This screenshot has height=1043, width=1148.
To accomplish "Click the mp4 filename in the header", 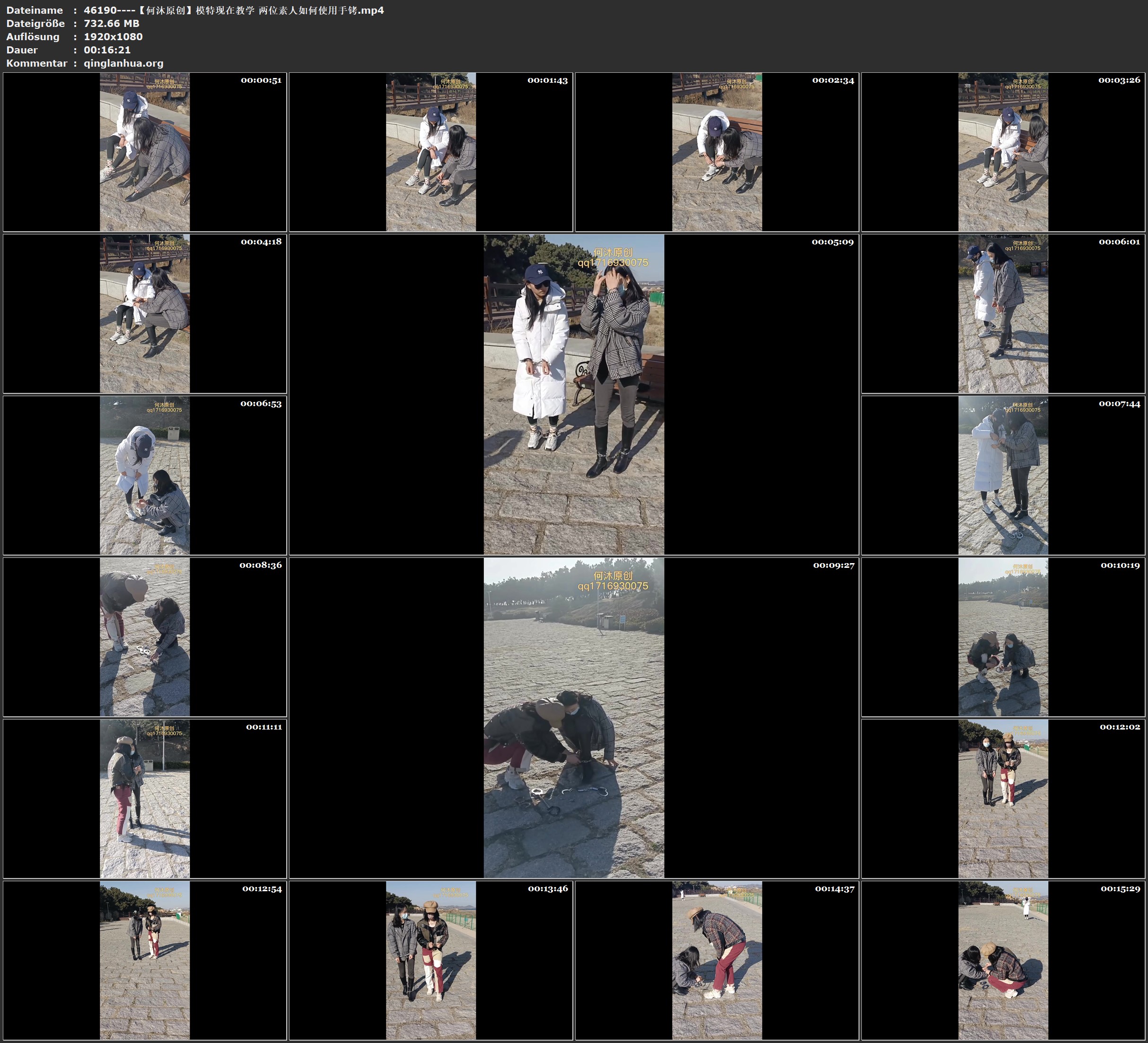I will tap(234, 10).
